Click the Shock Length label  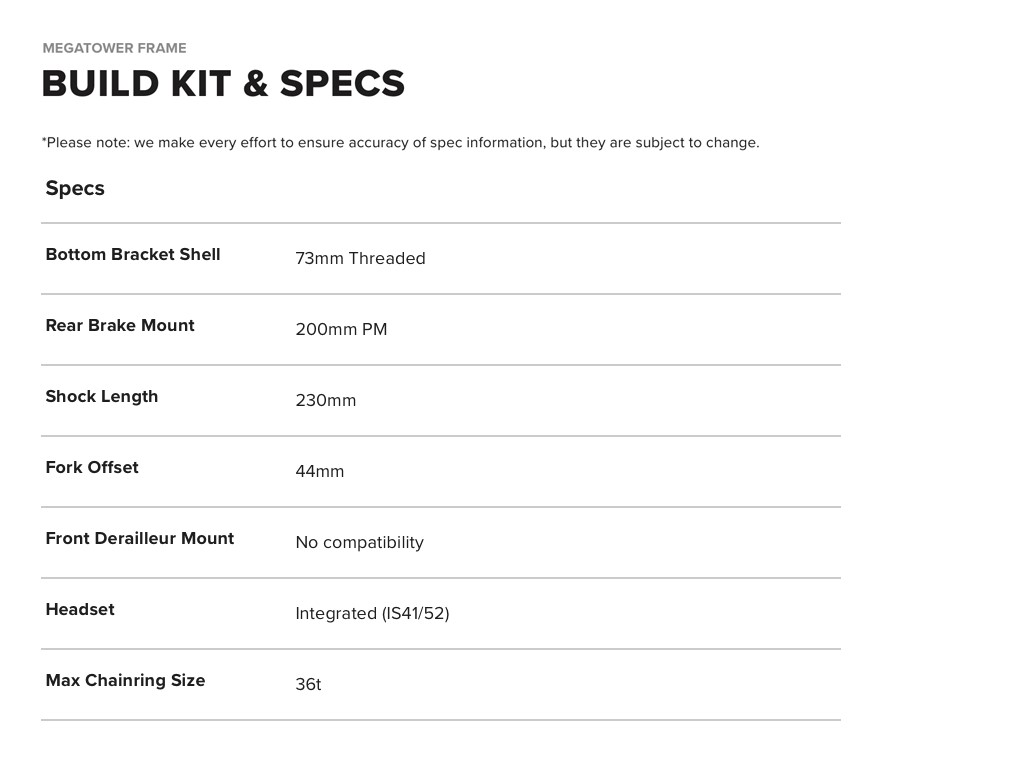[x=102, y=397]
